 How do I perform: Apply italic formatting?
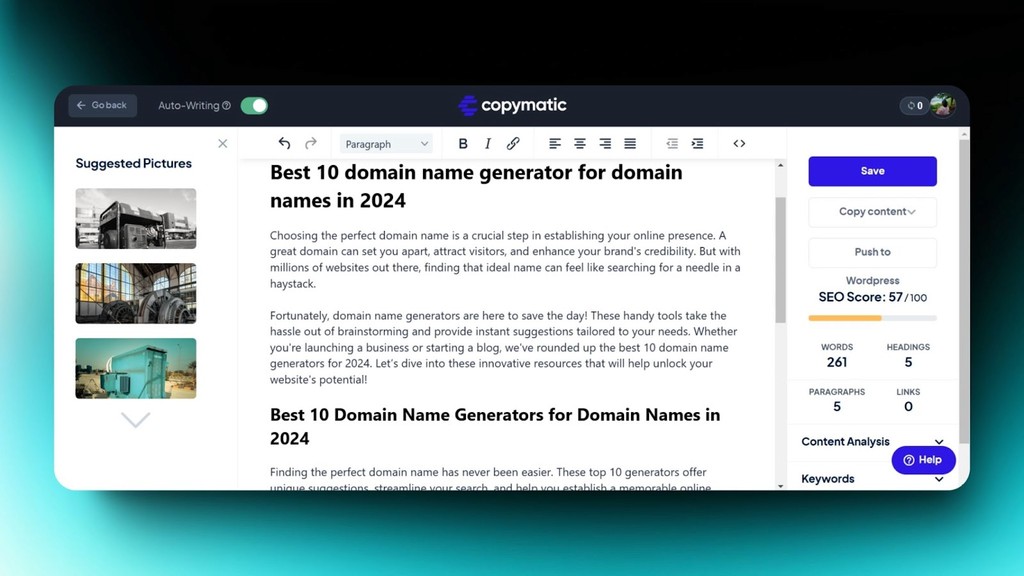coord(487,143)
